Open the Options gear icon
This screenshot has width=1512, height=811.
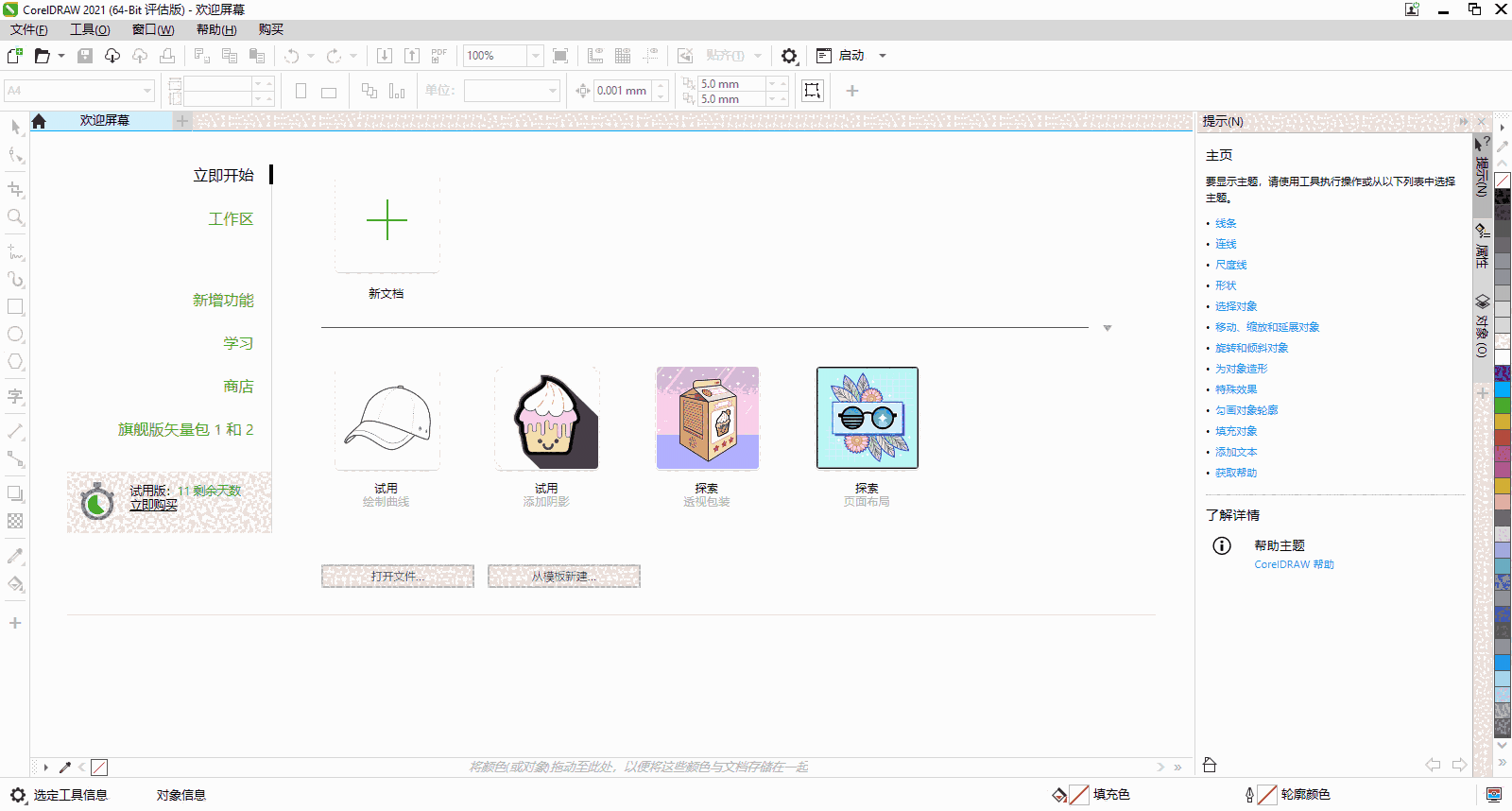tap(789, 56)
